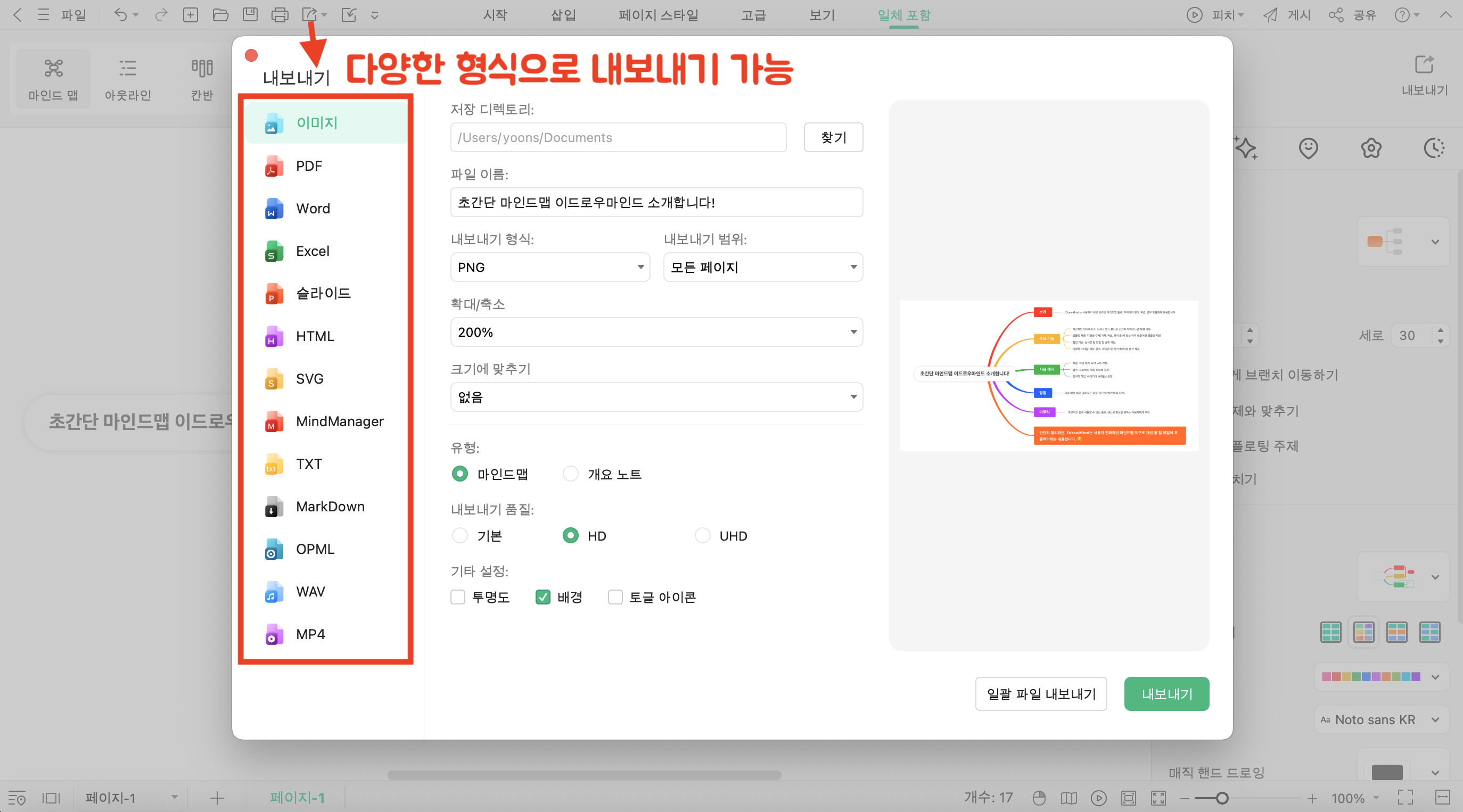Choose HD export quality

point(570,535)
